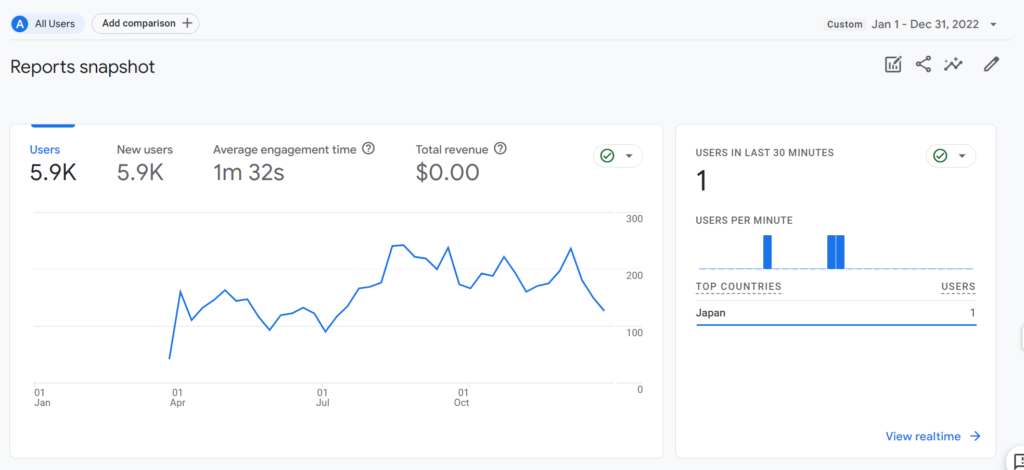1024x470 pixels.
Task: Click the 1m 32s engagement value
Action: (249, 172)
